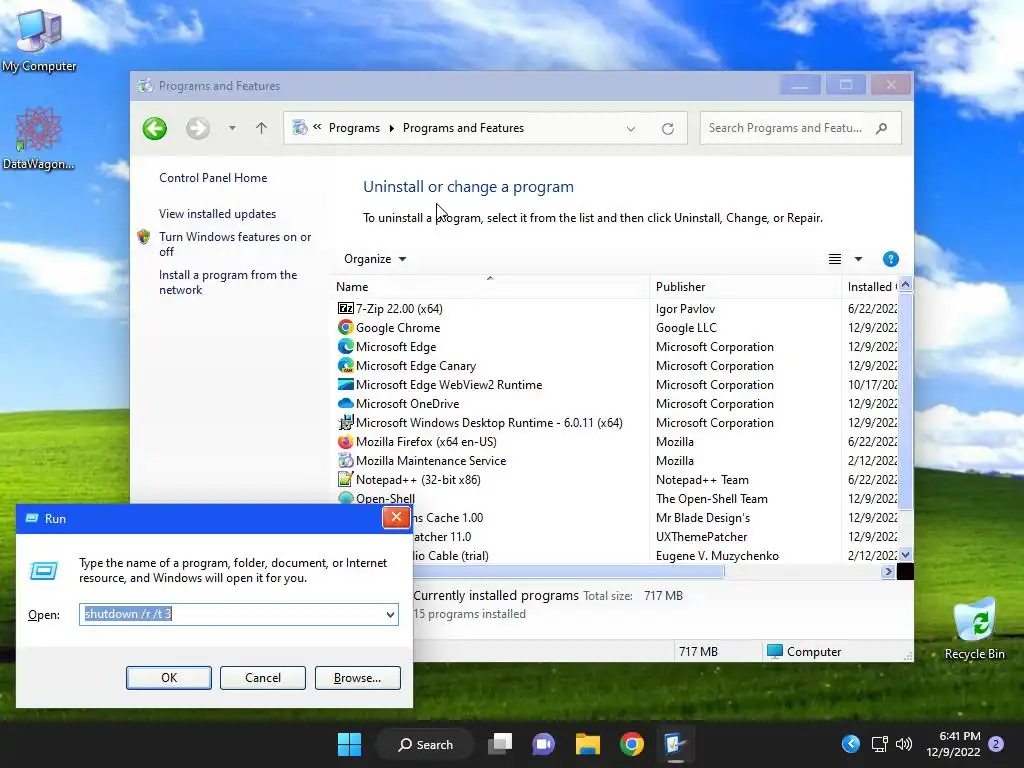Viewport: 1024px width, 768px height.
Task: Select the 7-Zip 22.00 (x64) icon
Action: click(345, 308)
